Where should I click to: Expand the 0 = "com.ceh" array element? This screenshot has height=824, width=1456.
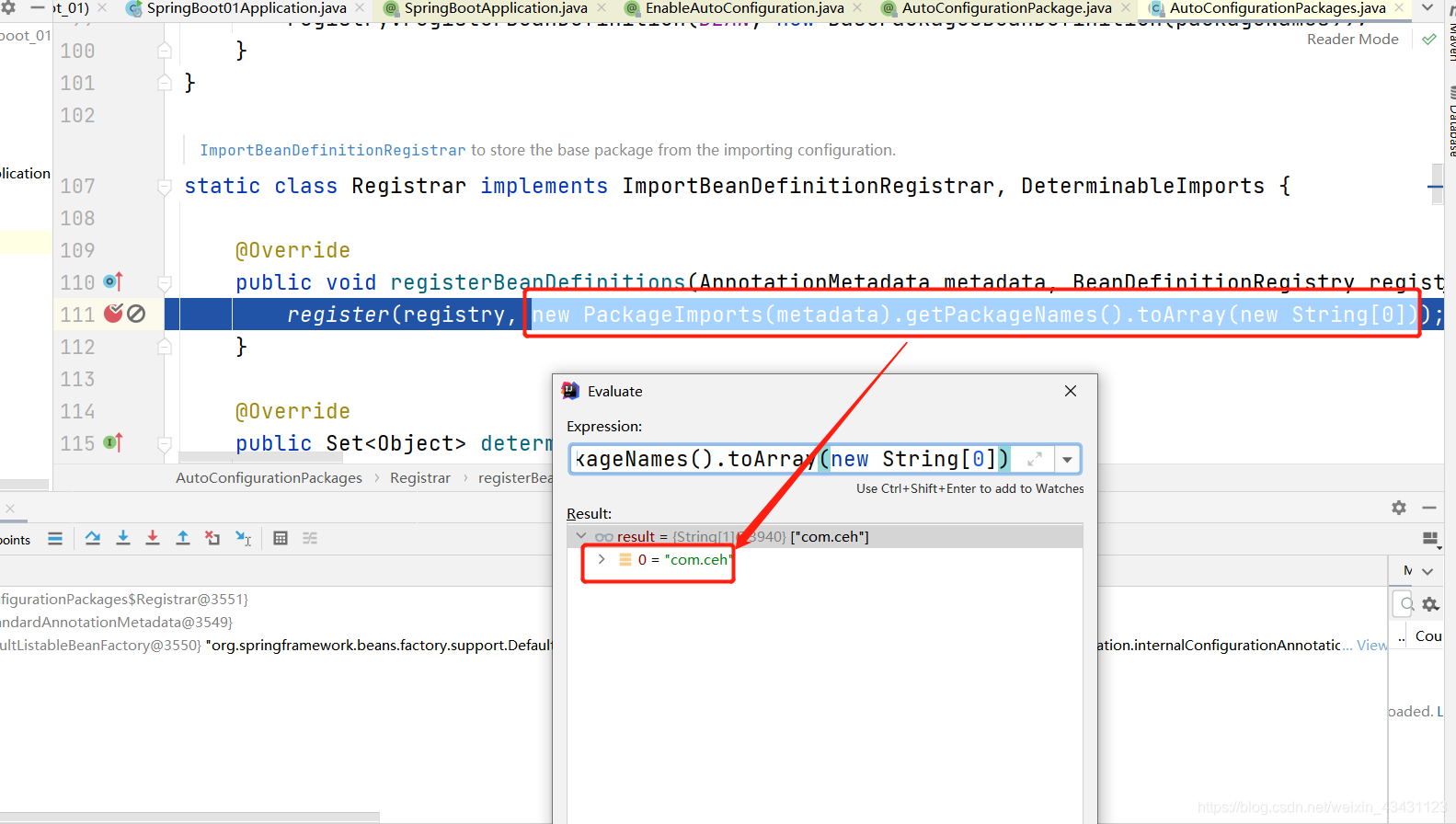pos(602,559)
